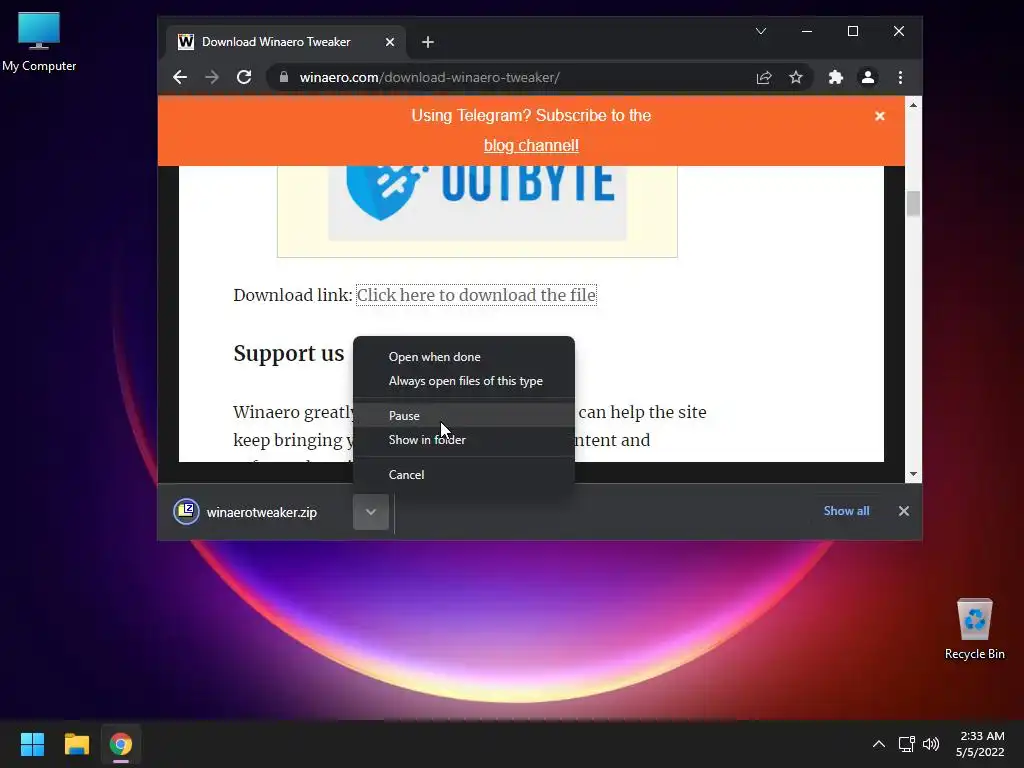Open Chrome's three-dot menu

(900, 77)
